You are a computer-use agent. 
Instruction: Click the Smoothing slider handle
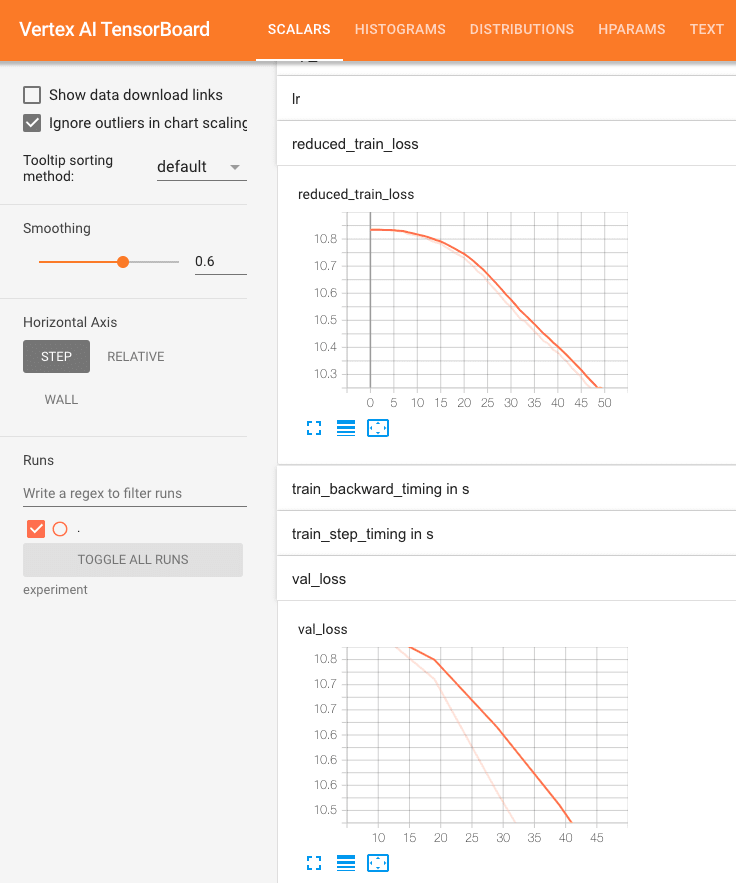(123, 262)
